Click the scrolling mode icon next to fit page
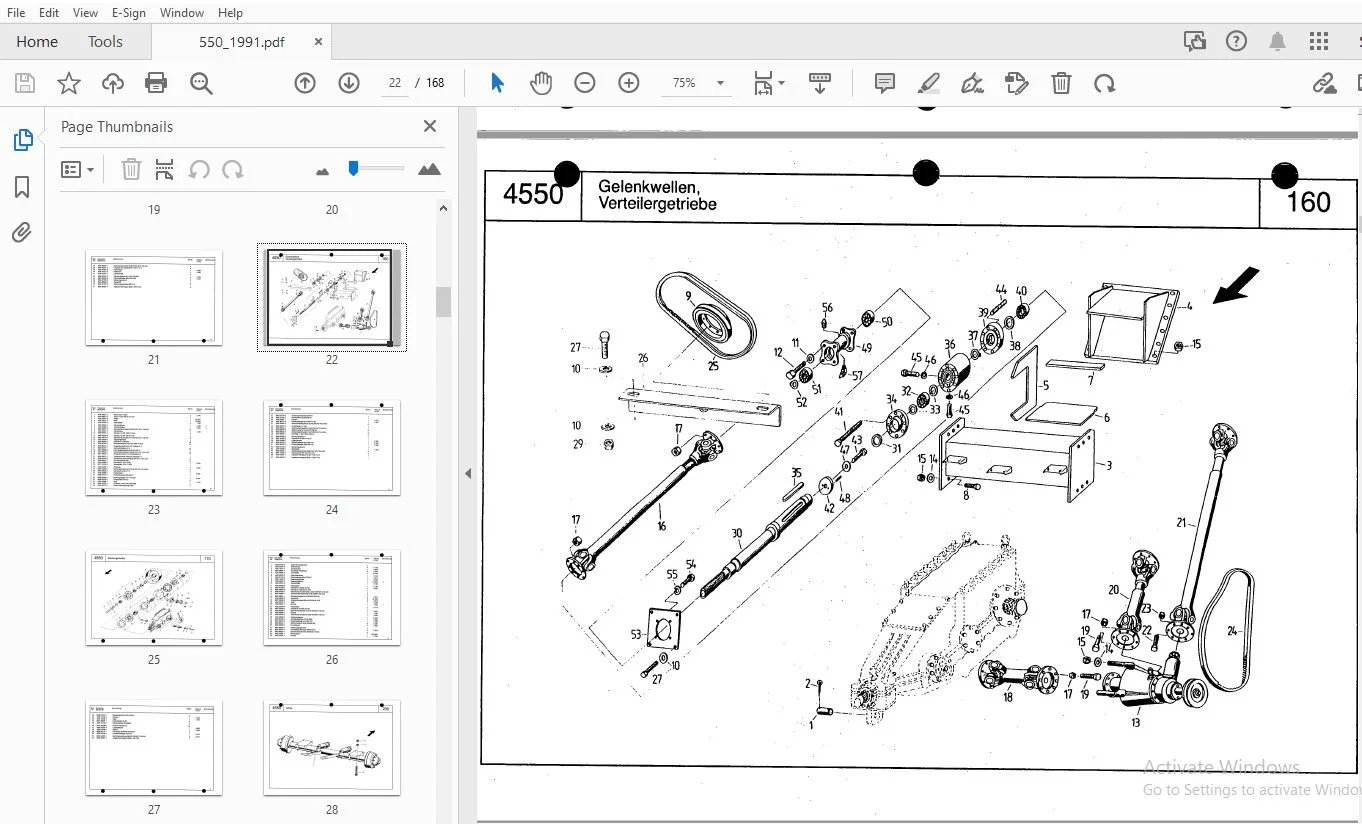Image resolution: width=1362 pixels, height=824 pixels. pyautogui.click(x=820, y=83)
